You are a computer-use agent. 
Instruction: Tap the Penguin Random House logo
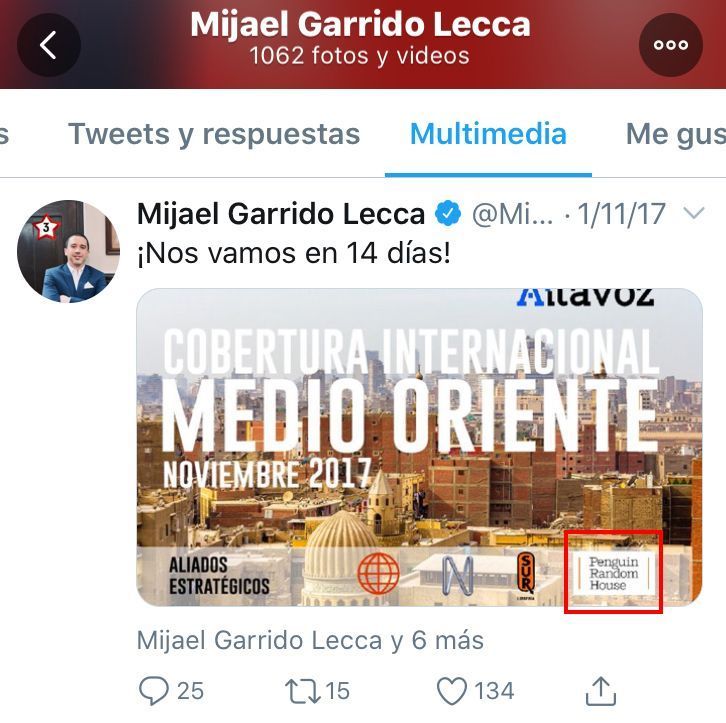[613, 573]
